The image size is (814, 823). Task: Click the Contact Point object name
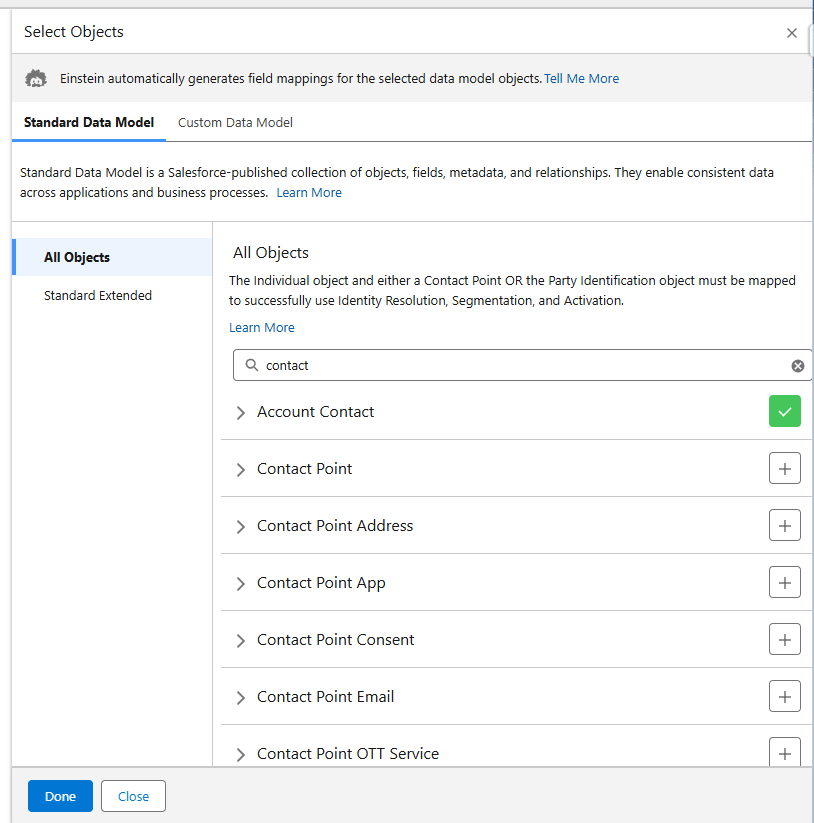point(304,469)
